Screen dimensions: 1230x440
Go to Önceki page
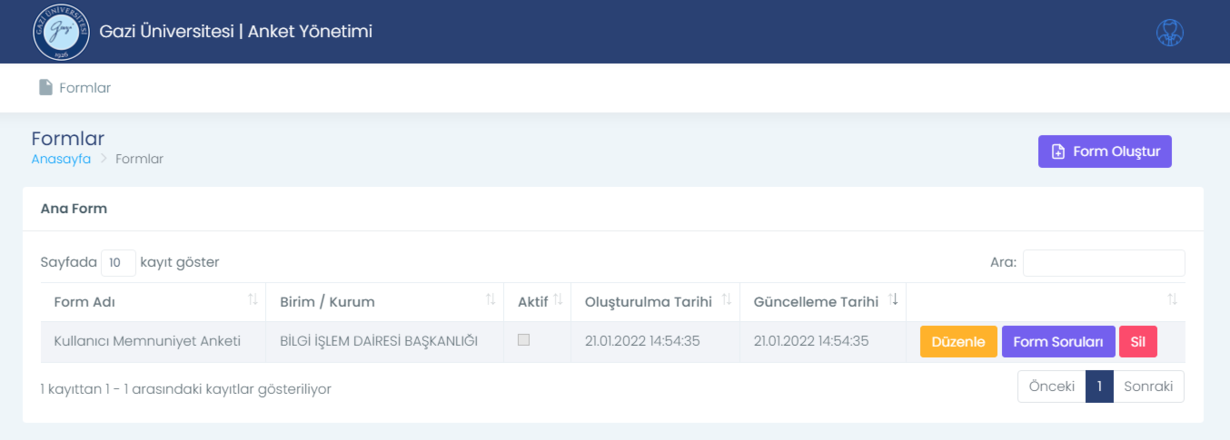pos(1052,387)
